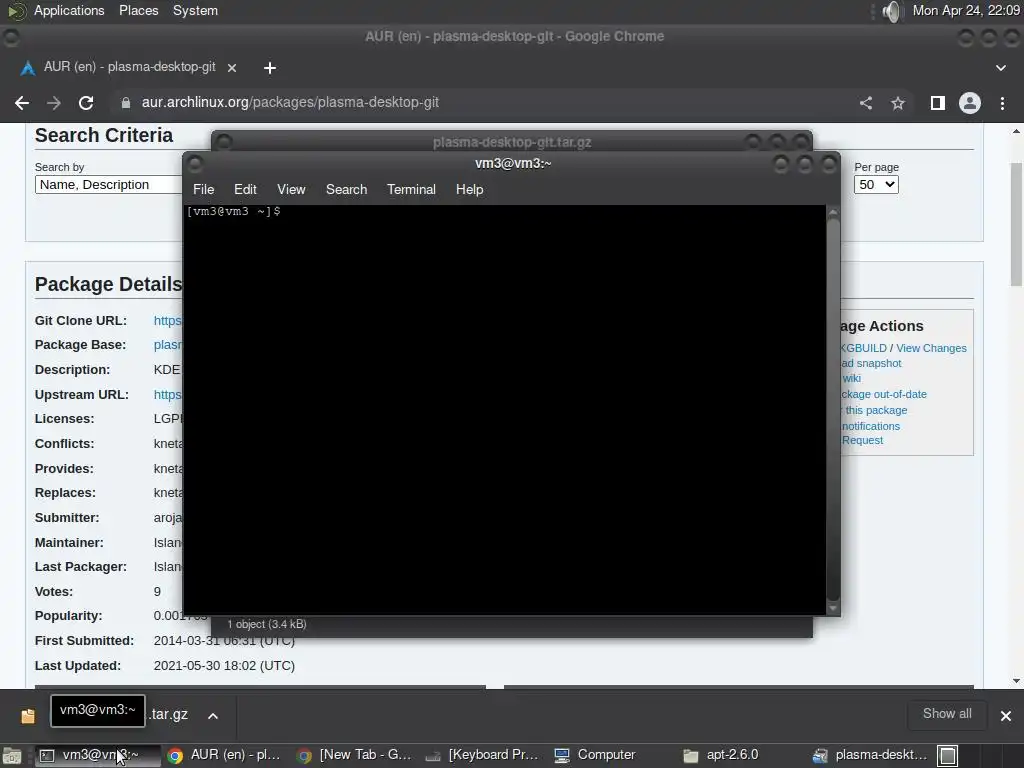Open the System menu in top panel

tap(195, 10)
